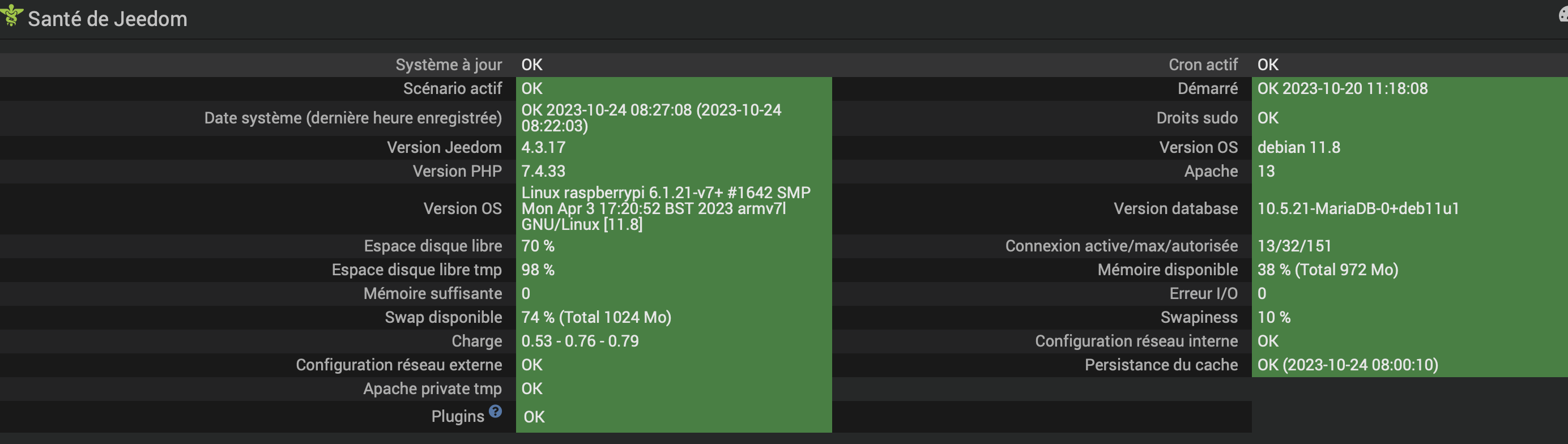The width and height of the screenshot is (1568, 444).
Task: Select the Version Jeedom value 4.3.17
Action: (x=544, y=147)
